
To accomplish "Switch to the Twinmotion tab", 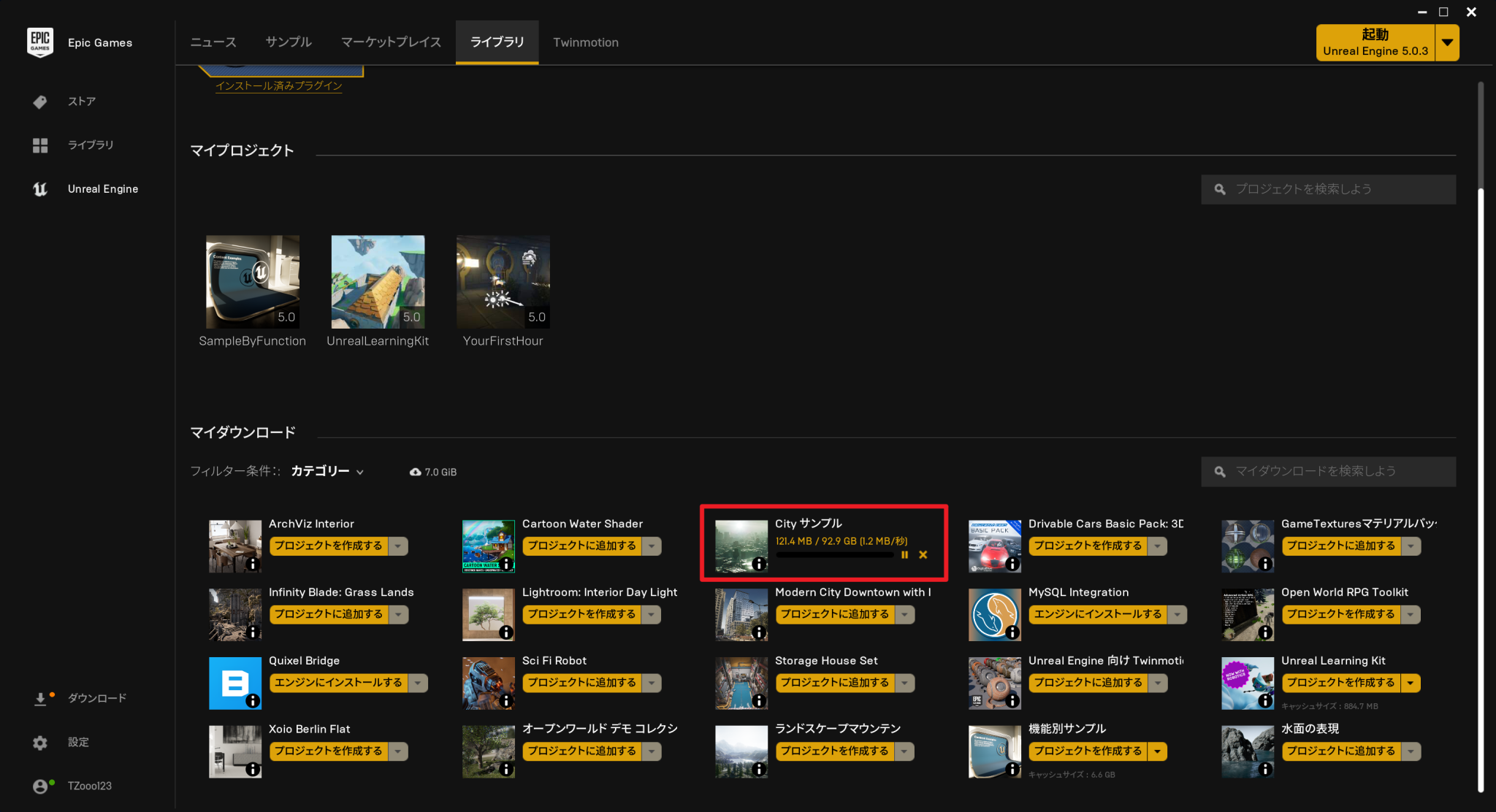I will click(585, 42).
